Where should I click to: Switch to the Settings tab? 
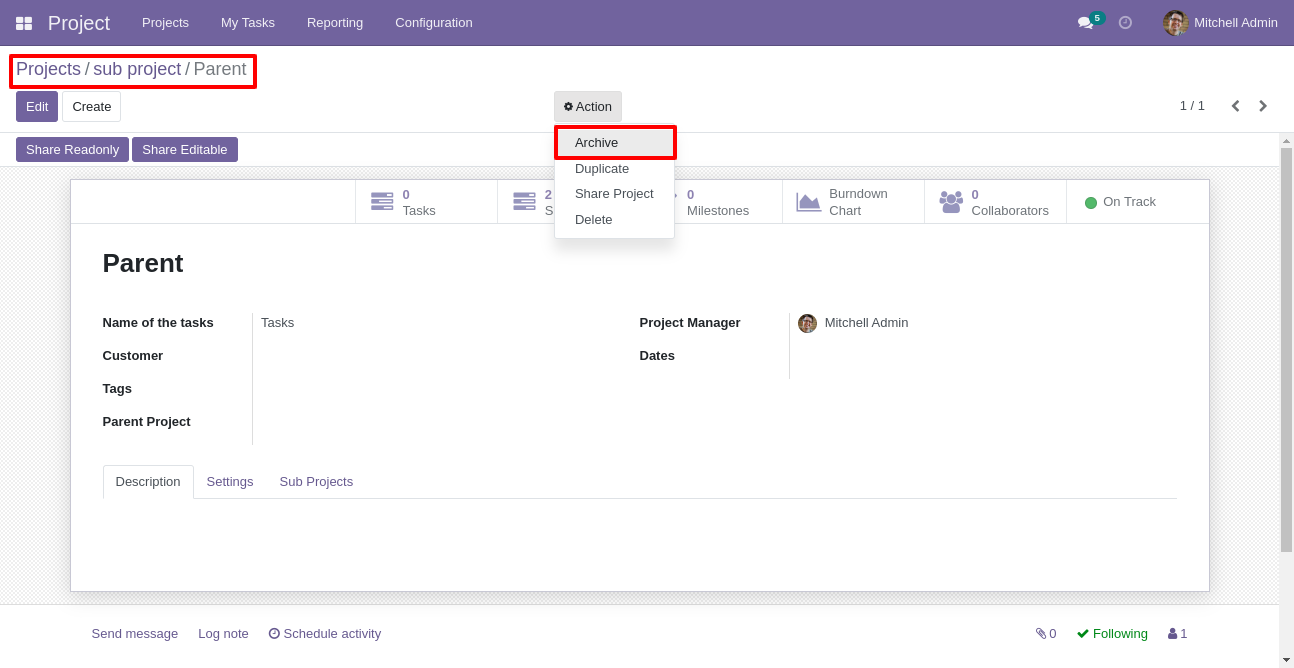[x=230, y=482]
